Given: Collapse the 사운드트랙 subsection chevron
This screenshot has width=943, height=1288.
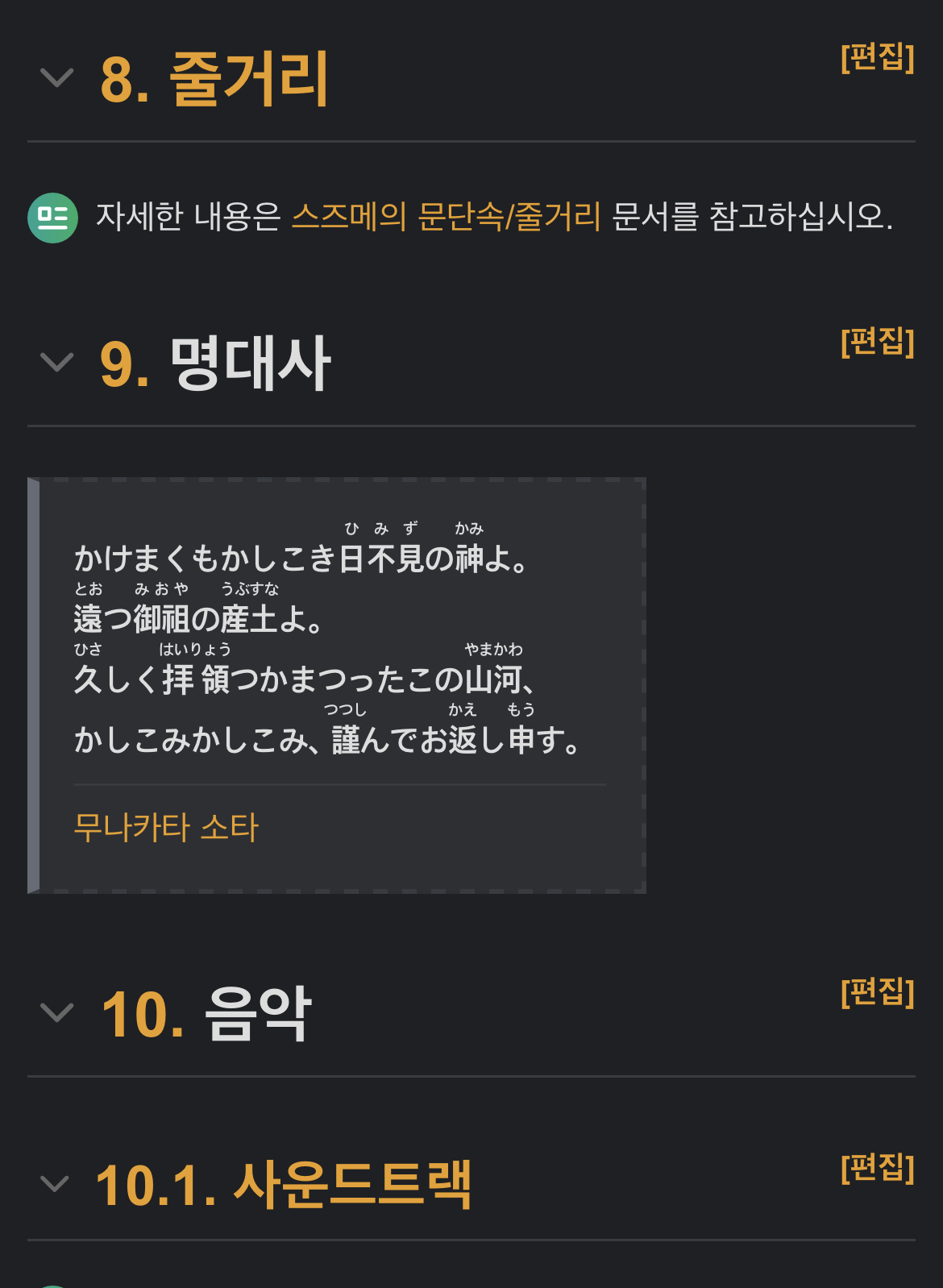Looking at the screenshot, I should (x=55, y=1184).
